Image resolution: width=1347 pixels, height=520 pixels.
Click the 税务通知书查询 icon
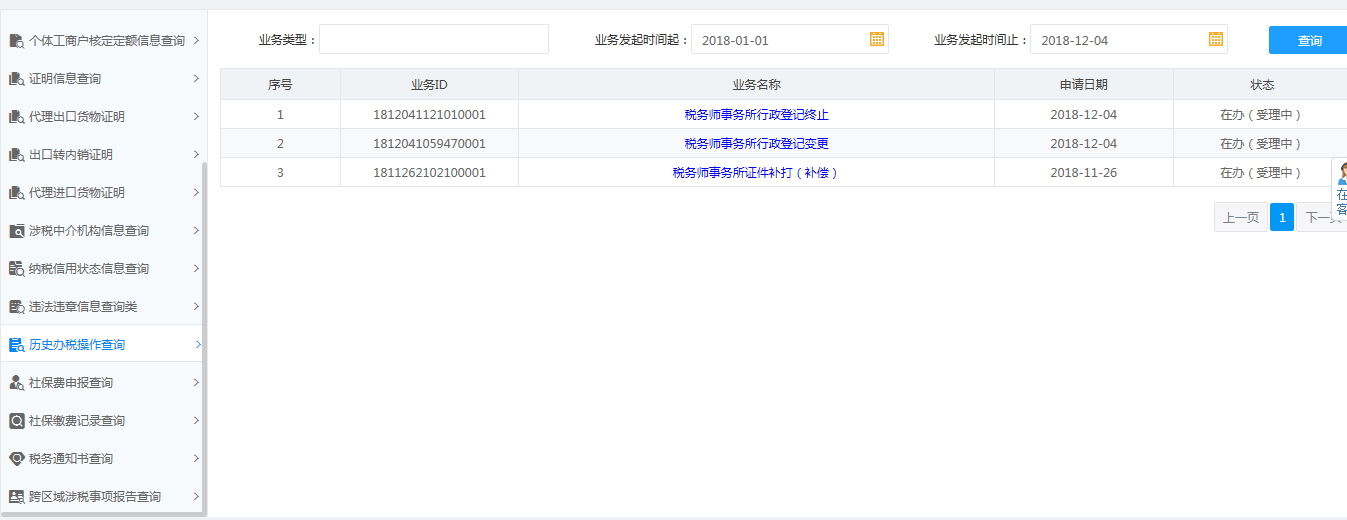pos(16,459)
